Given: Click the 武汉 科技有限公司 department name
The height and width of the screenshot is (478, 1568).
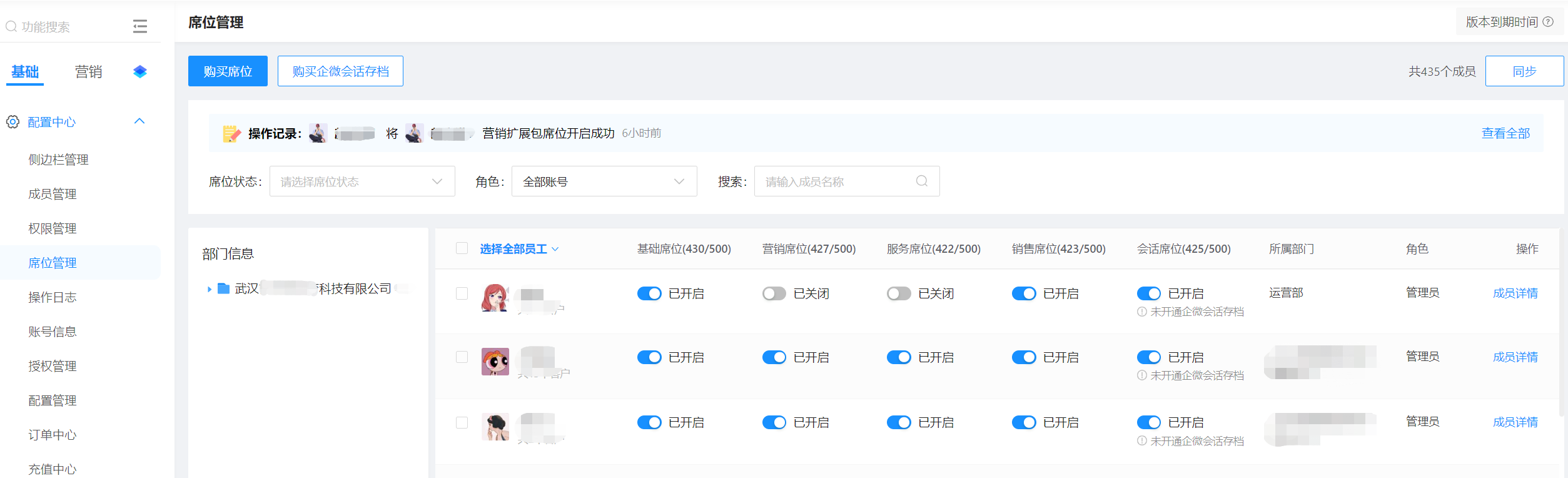Looking at the screenshot, I should pos(313,288).
